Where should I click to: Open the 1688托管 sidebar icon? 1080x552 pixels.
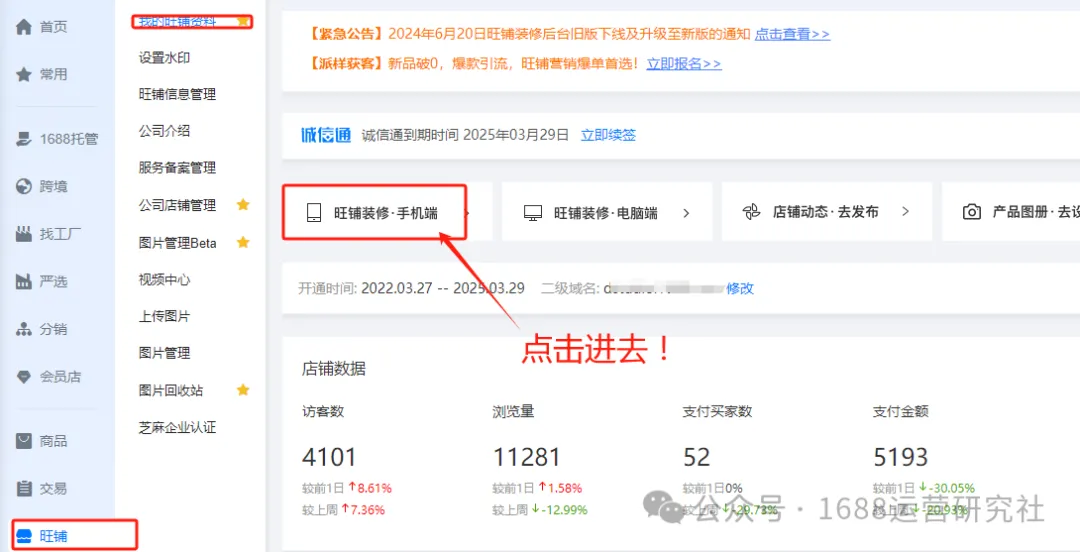pyautogui.click(x=24, y=139)
